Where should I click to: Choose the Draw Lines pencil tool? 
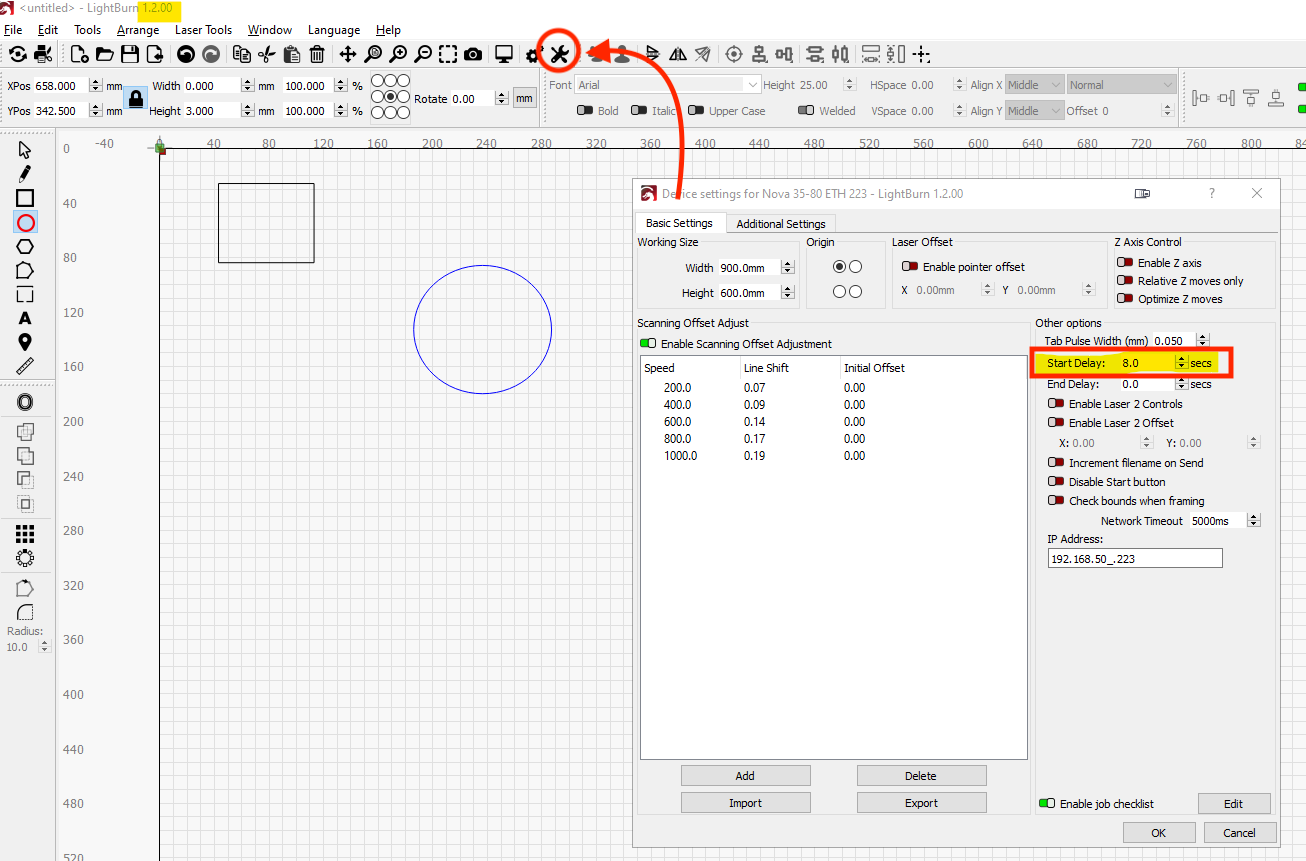pyautogui.click(x=25, y=174)
